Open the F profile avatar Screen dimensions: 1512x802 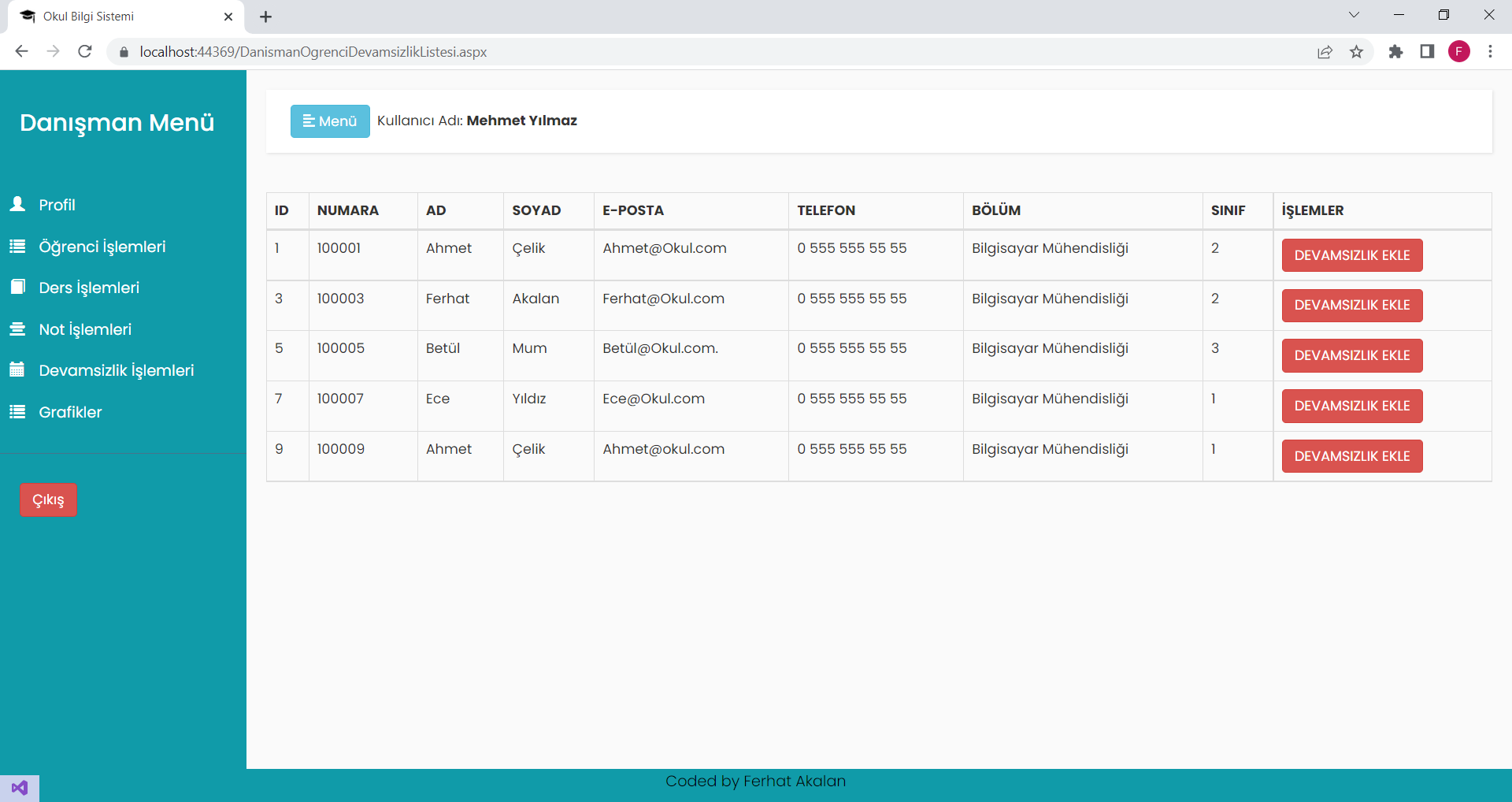click(x=1460, y=51)
